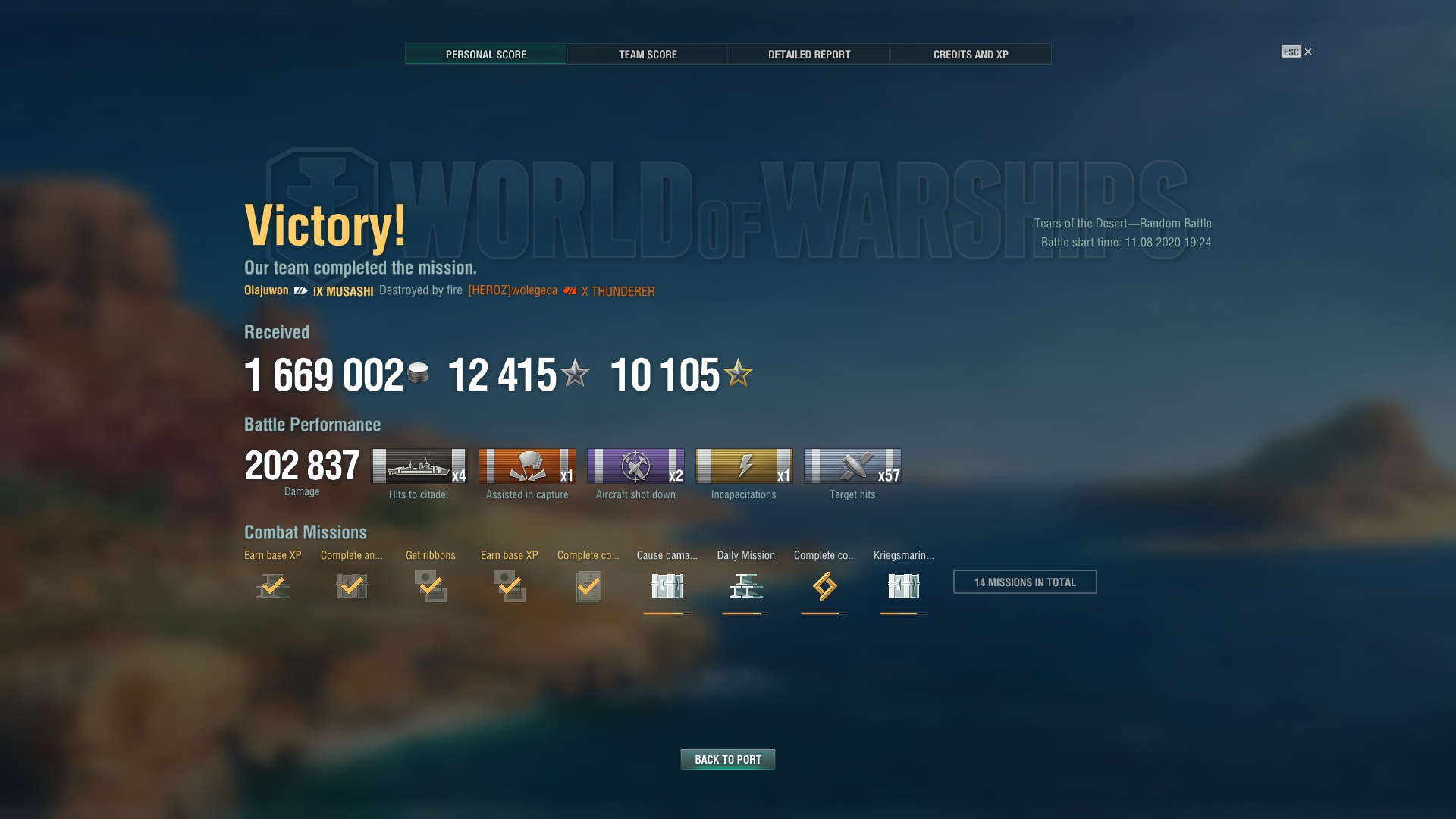This screenshot has width=1456, height=819.
Task: Open the Credits and XP tab
Action: 971,55
